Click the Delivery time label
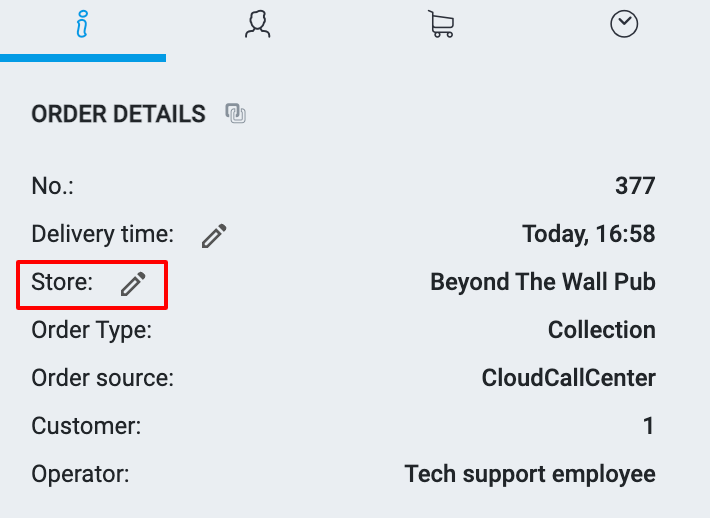Viewport: 710px width, 518px height. pyautogui.click(x=102, y=234)
